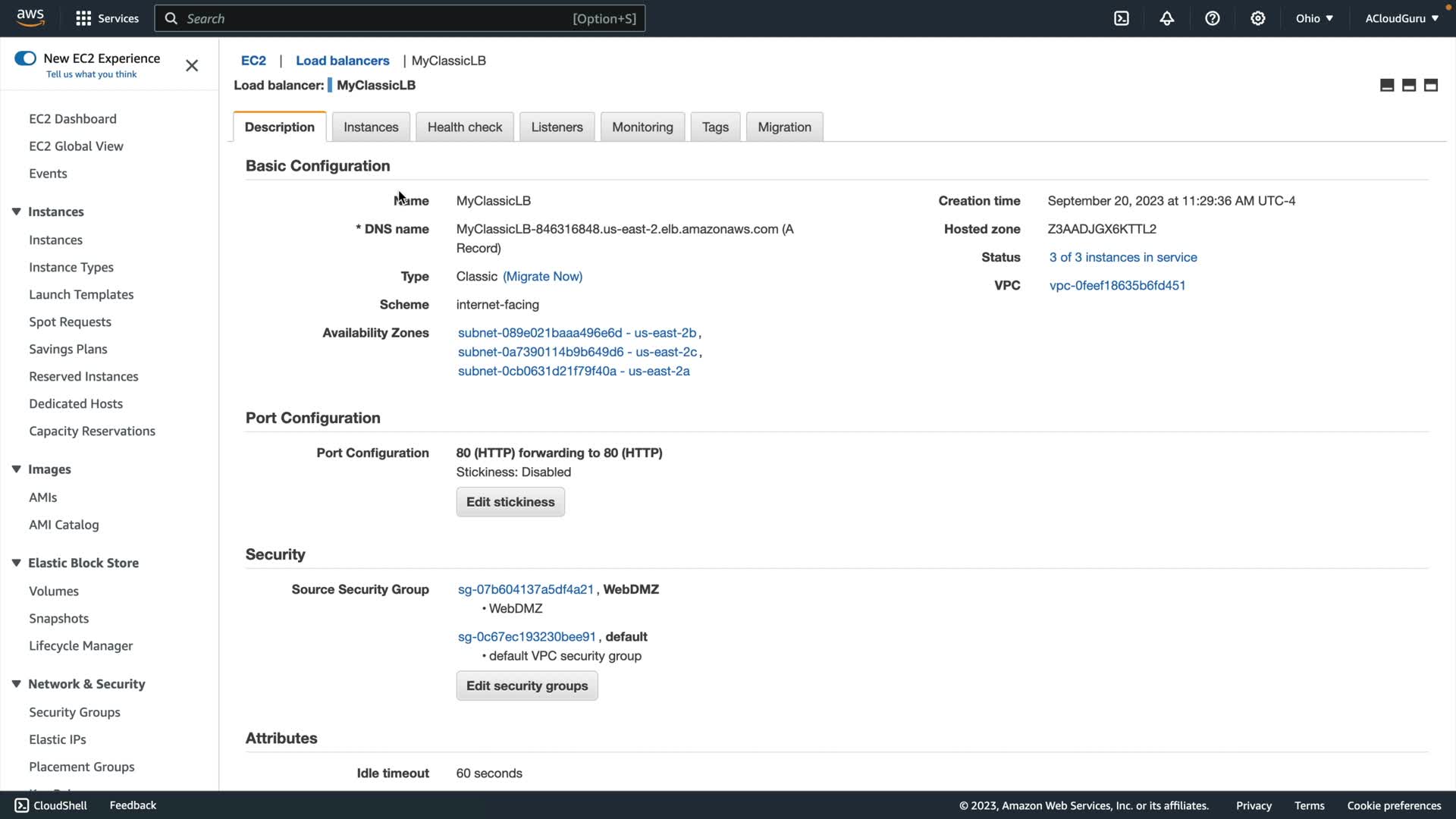Collapse the Elastic Block Store section

click(16, 563)
